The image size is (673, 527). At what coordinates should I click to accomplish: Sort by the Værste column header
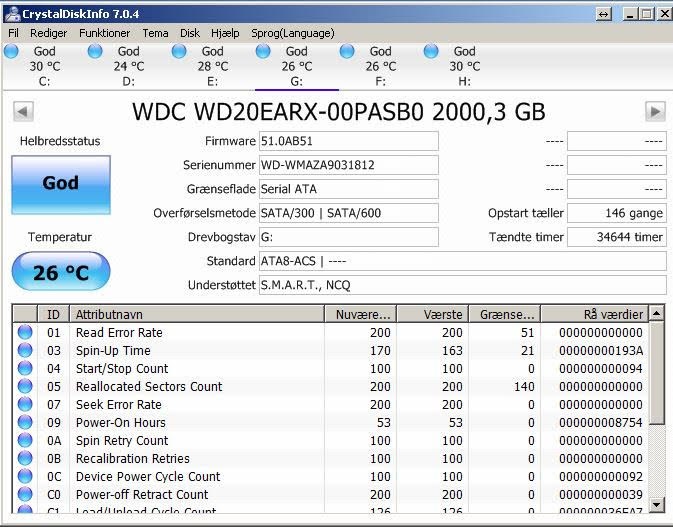433,314
